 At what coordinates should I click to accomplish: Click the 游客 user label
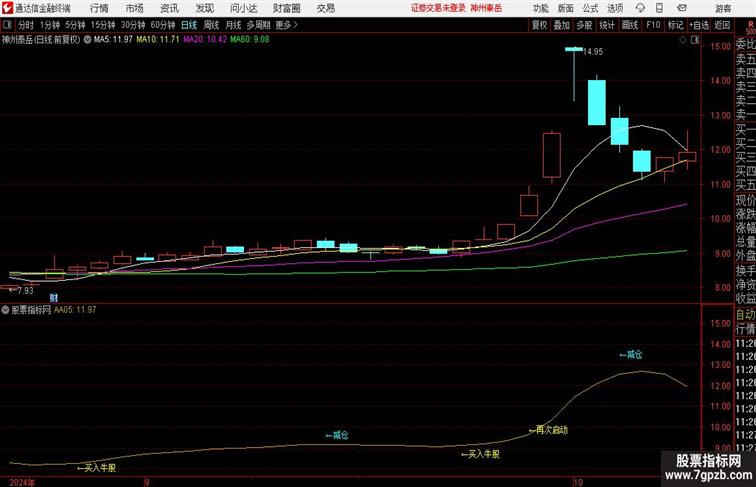pyautogui.click(x=723, y=8)
